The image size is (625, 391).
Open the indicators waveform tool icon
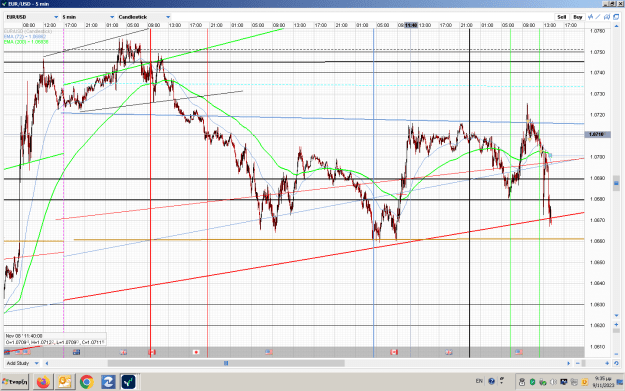click(x=590, y=17)
